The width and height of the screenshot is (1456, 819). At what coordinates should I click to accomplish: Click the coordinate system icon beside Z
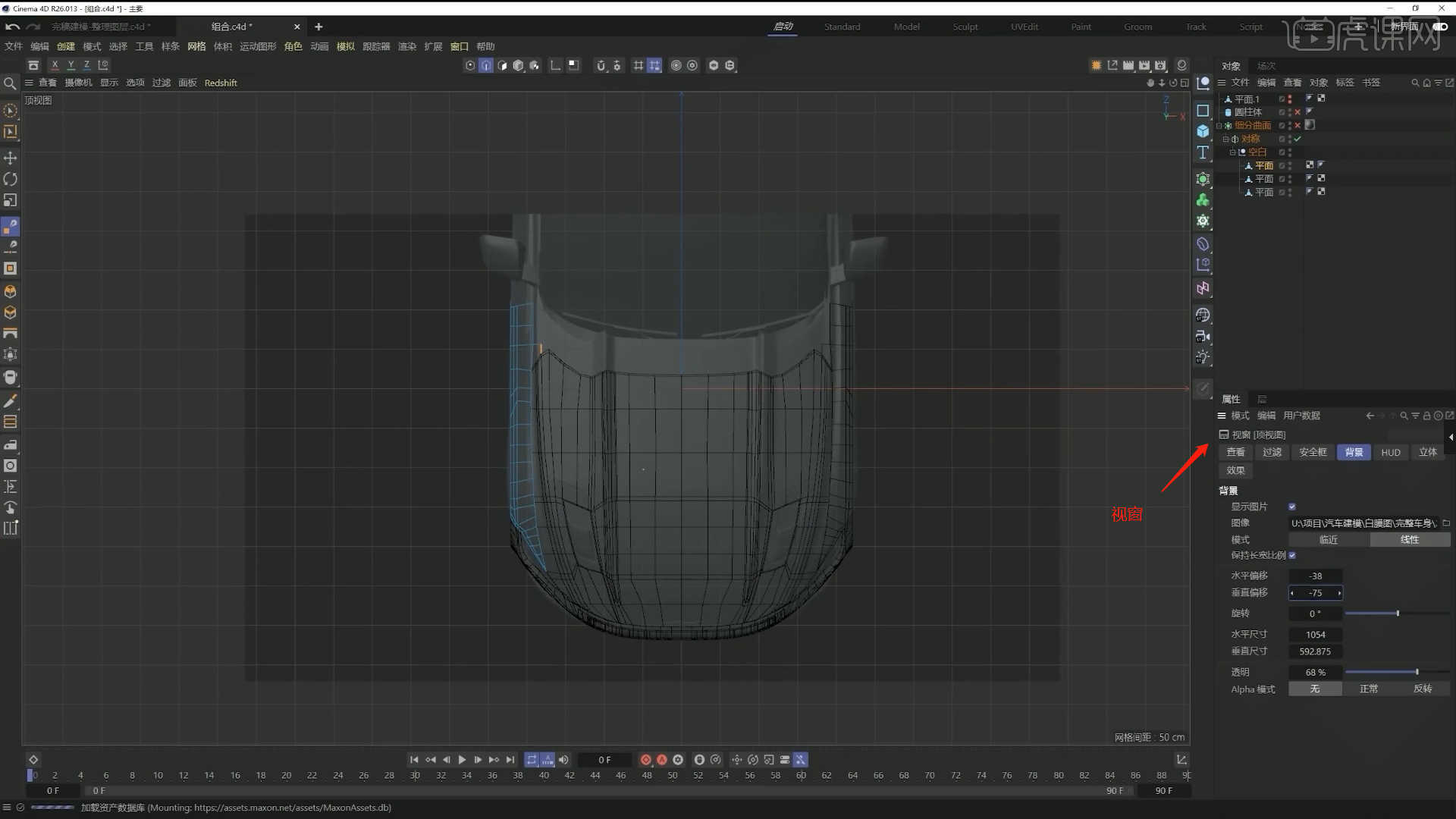(x=103, y=65)
